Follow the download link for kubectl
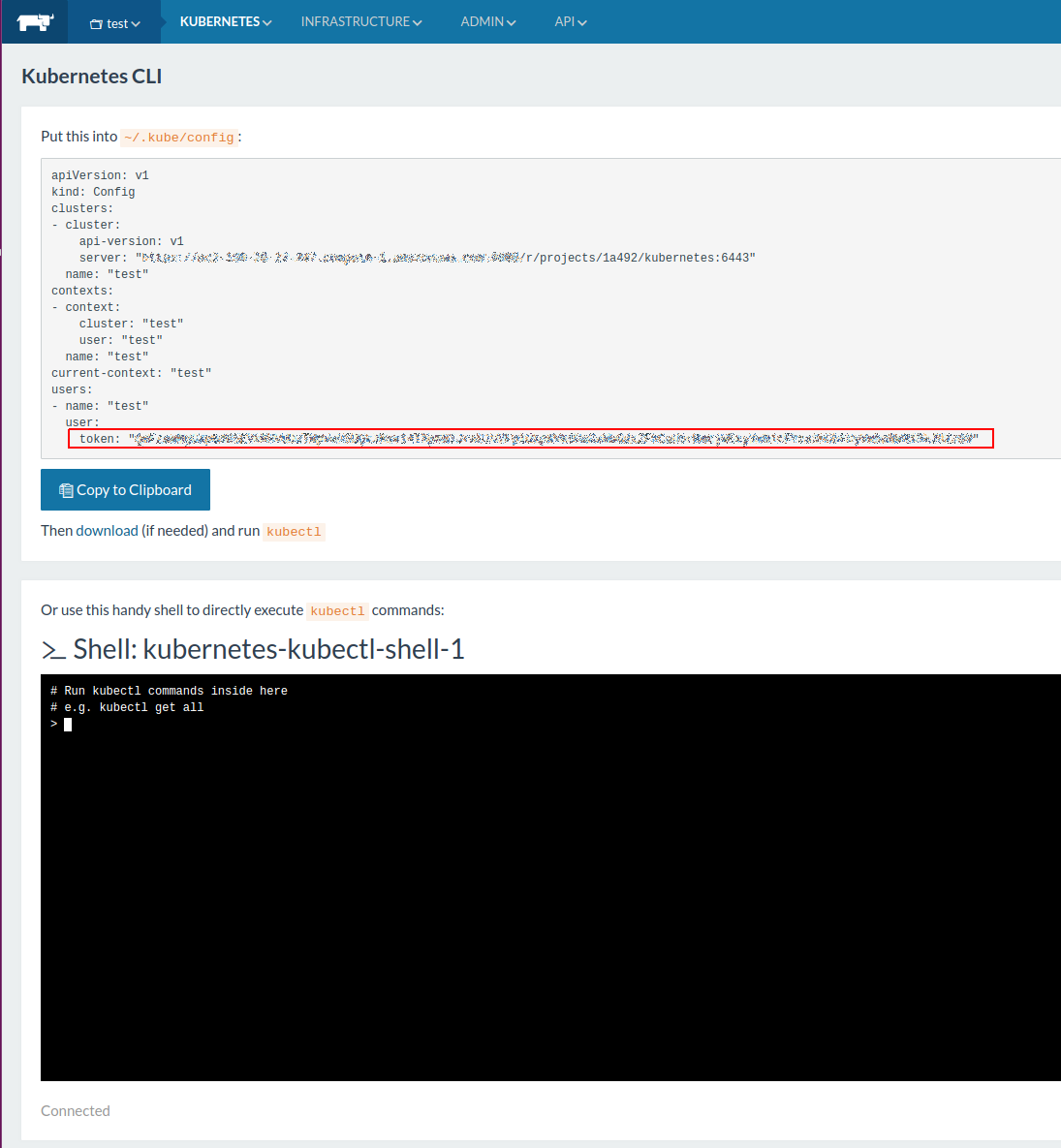1061x1148 pixels. pos(107,531)
